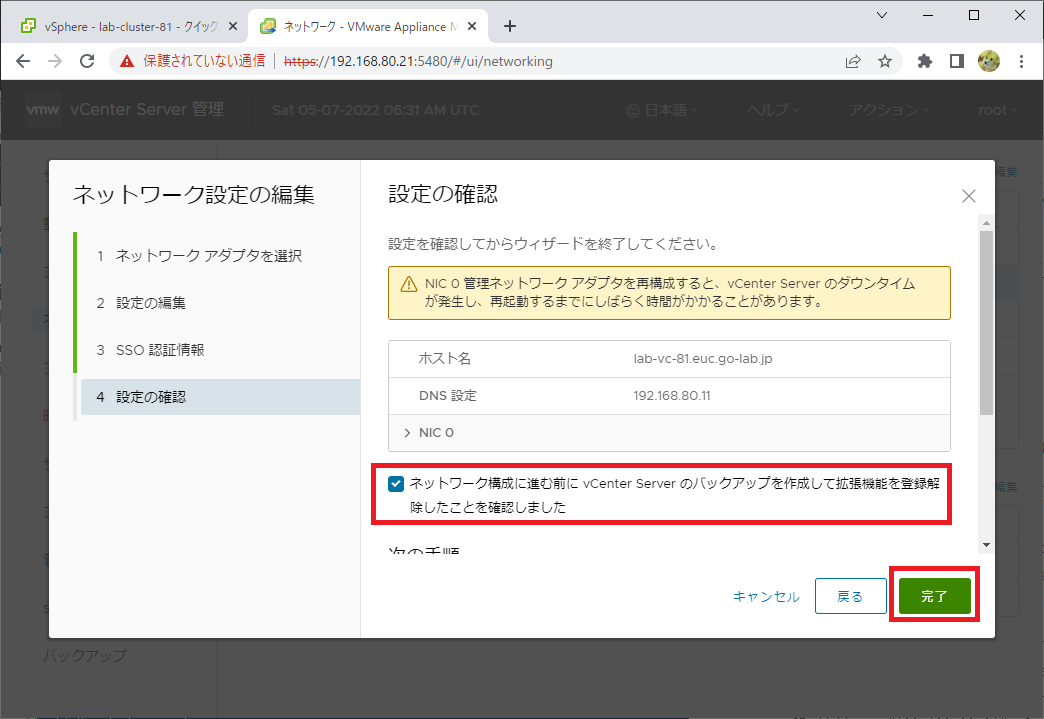Go to step 3 SSO 認証情報
1044x719 pixels.
click(x=150, y=350)
